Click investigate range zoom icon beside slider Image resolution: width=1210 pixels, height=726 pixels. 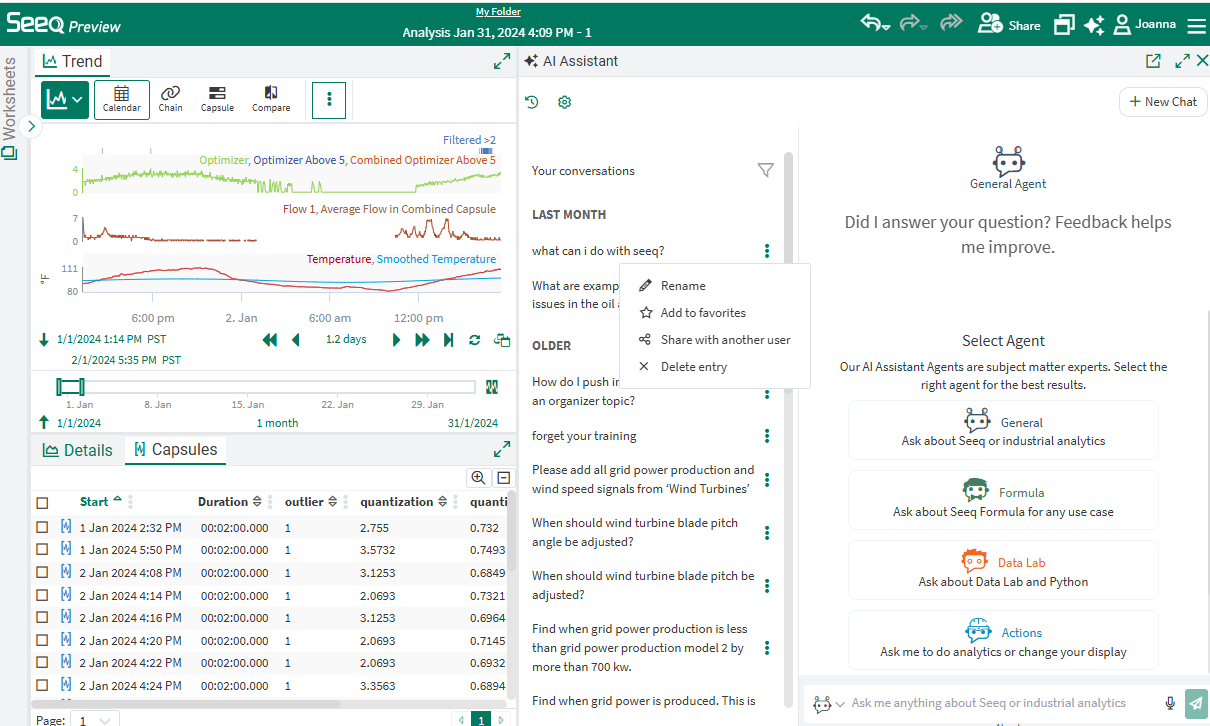point(492,386)
